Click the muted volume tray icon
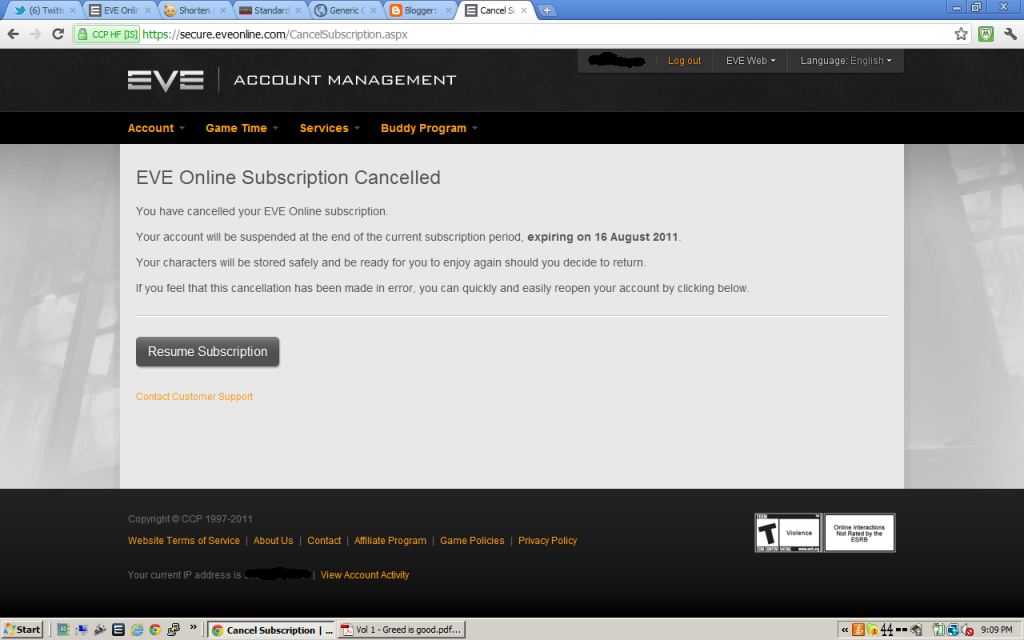The width and height of the screenshot is (1024, 640). 967,630
